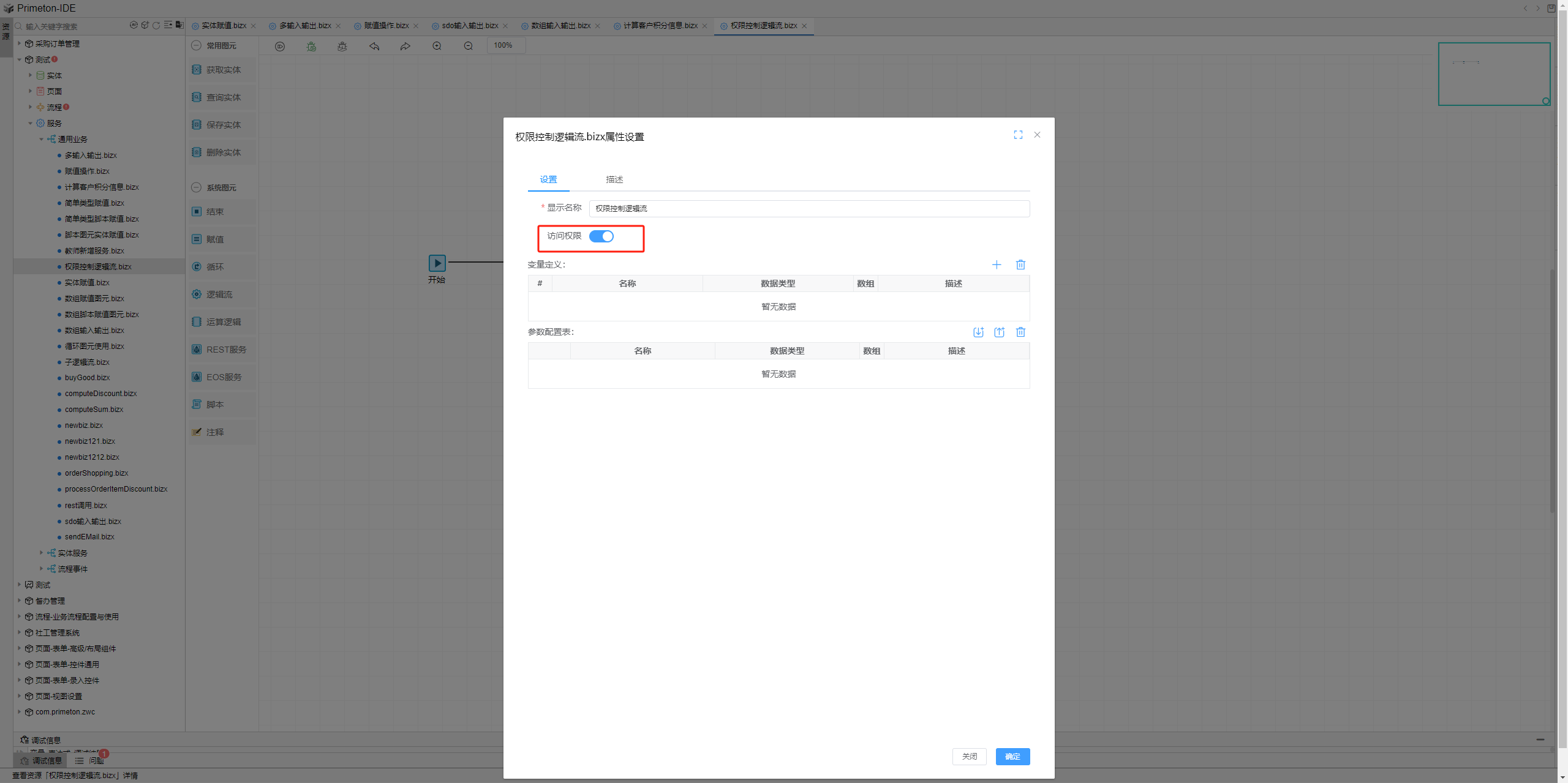Click the parameter table import icon
The width and height of the screenshot is (1568, 783).
(x=978, y=332)
